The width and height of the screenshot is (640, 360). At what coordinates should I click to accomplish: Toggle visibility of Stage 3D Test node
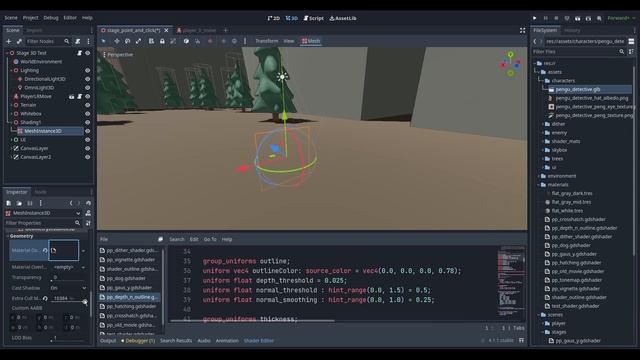[87, 53]
